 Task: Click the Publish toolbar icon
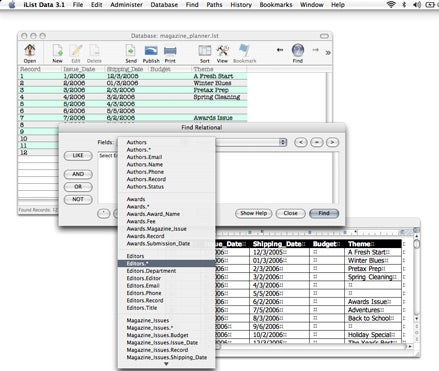(151, 53)
